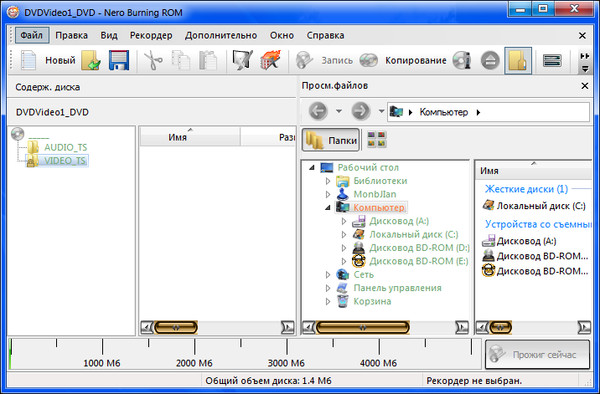Click the Жесткие диски (1) group header
600x394 pixels.
527,189
